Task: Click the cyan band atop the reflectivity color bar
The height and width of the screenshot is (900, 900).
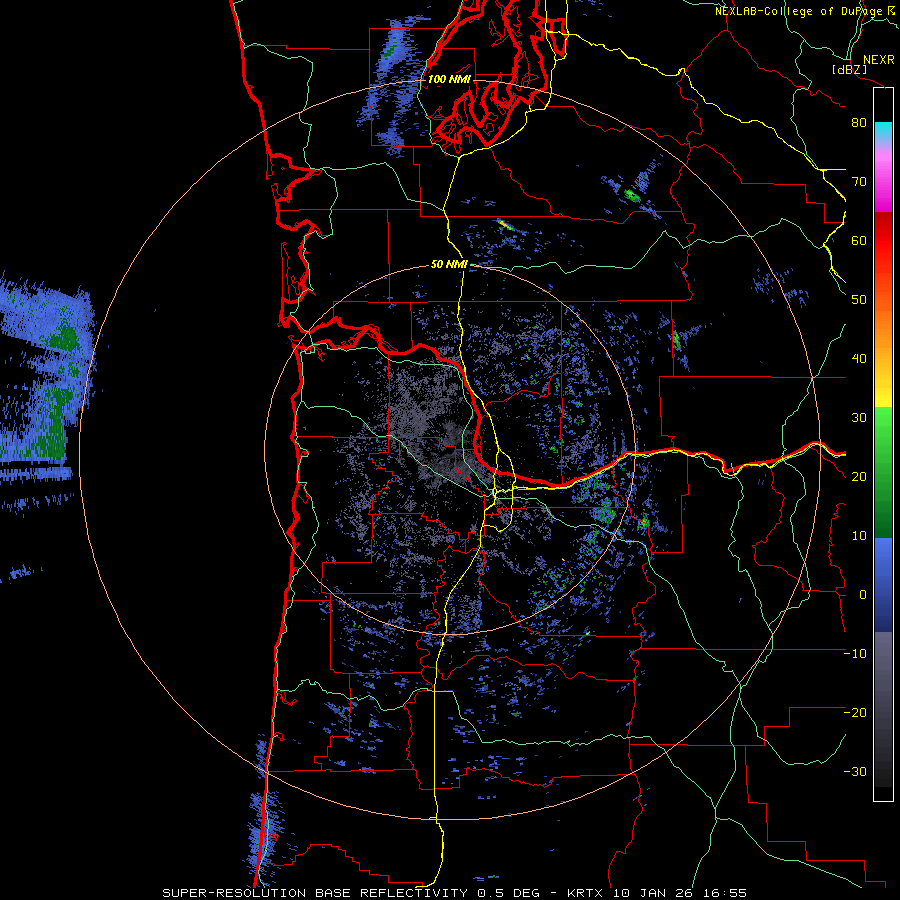Action: [883, 127]
